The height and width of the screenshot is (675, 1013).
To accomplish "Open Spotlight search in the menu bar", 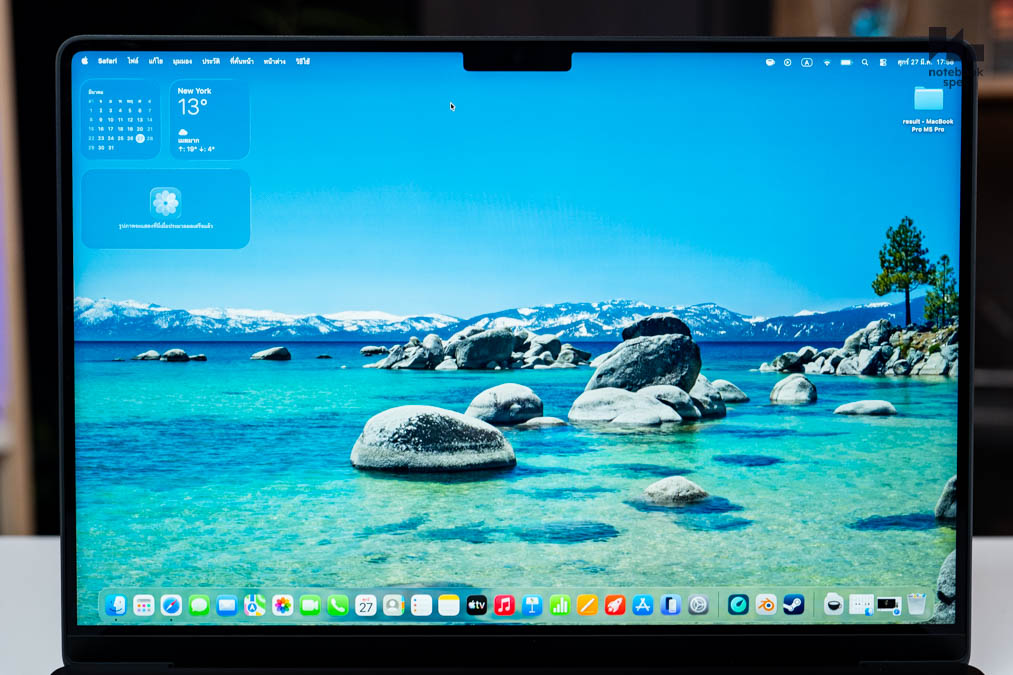I will pos(865,61).
